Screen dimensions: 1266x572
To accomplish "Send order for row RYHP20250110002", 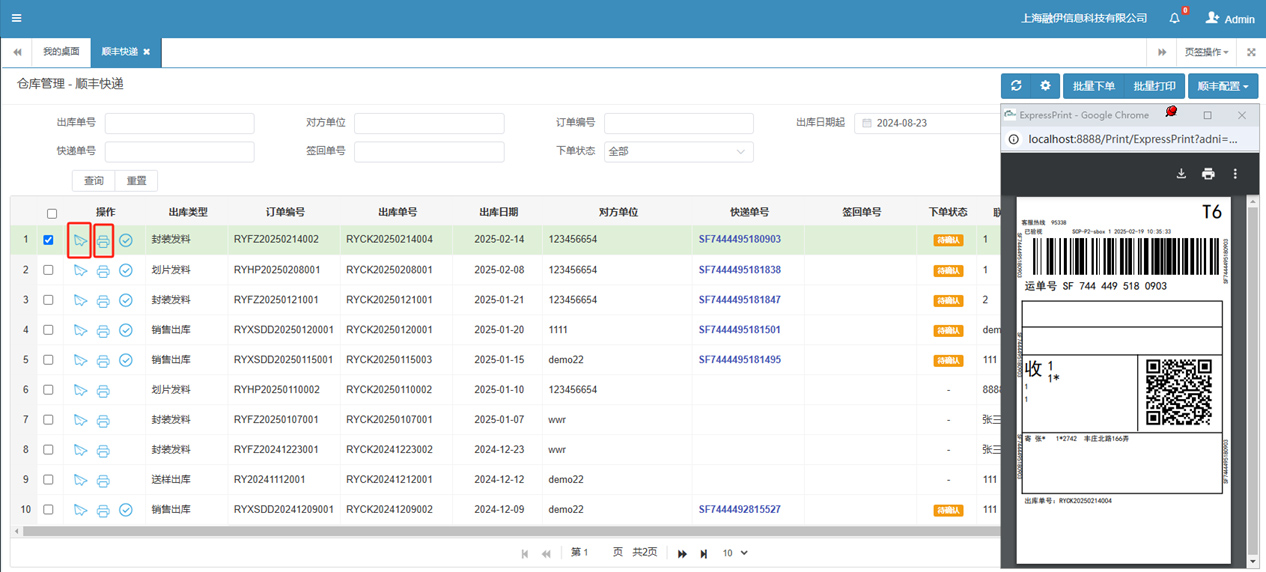I will click(x=80, y=390).
